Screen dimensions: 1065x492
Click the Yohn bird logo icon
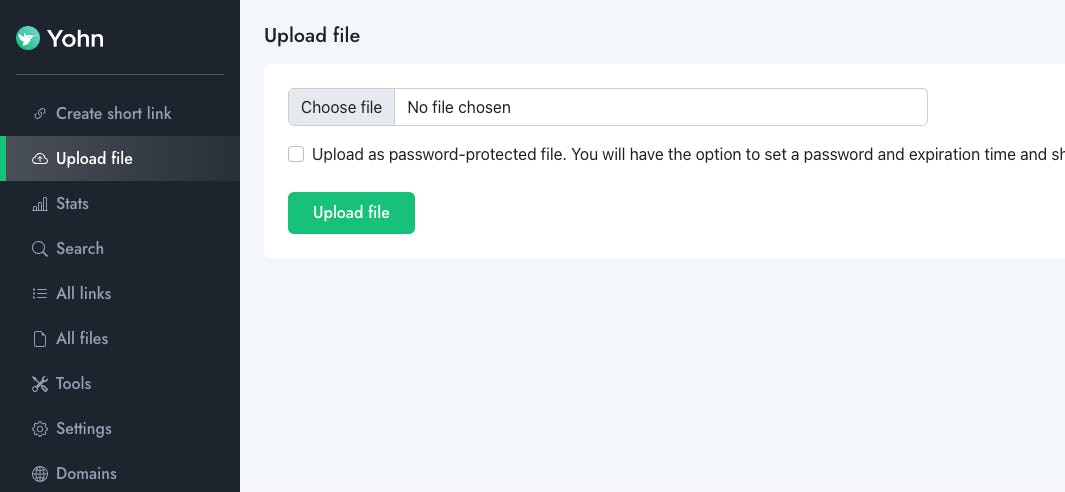(x=28, y=39)
